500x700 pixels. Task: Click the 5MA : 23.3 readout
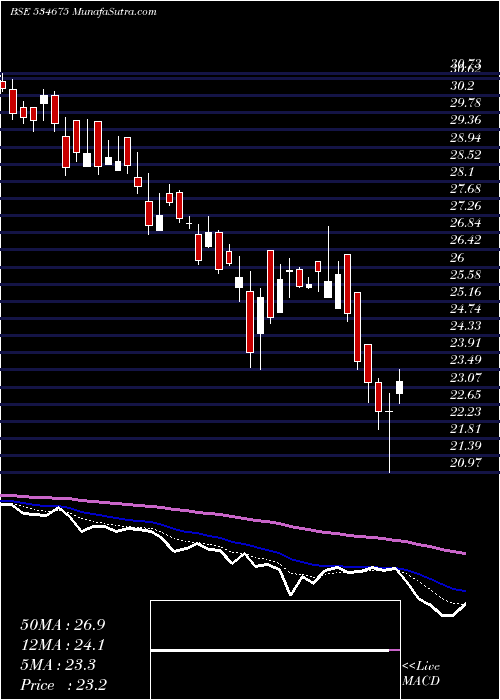[x=58, y=665]
